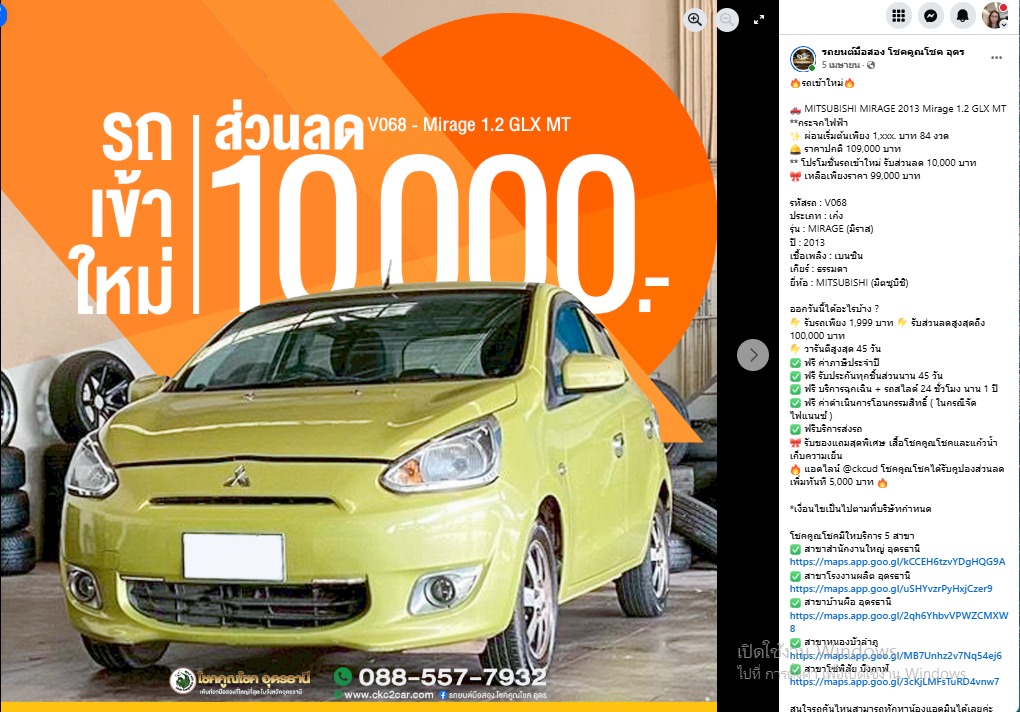
Task: Open map link ending uSHYvzrPyHxjCzer9
Action: (891, 588)
